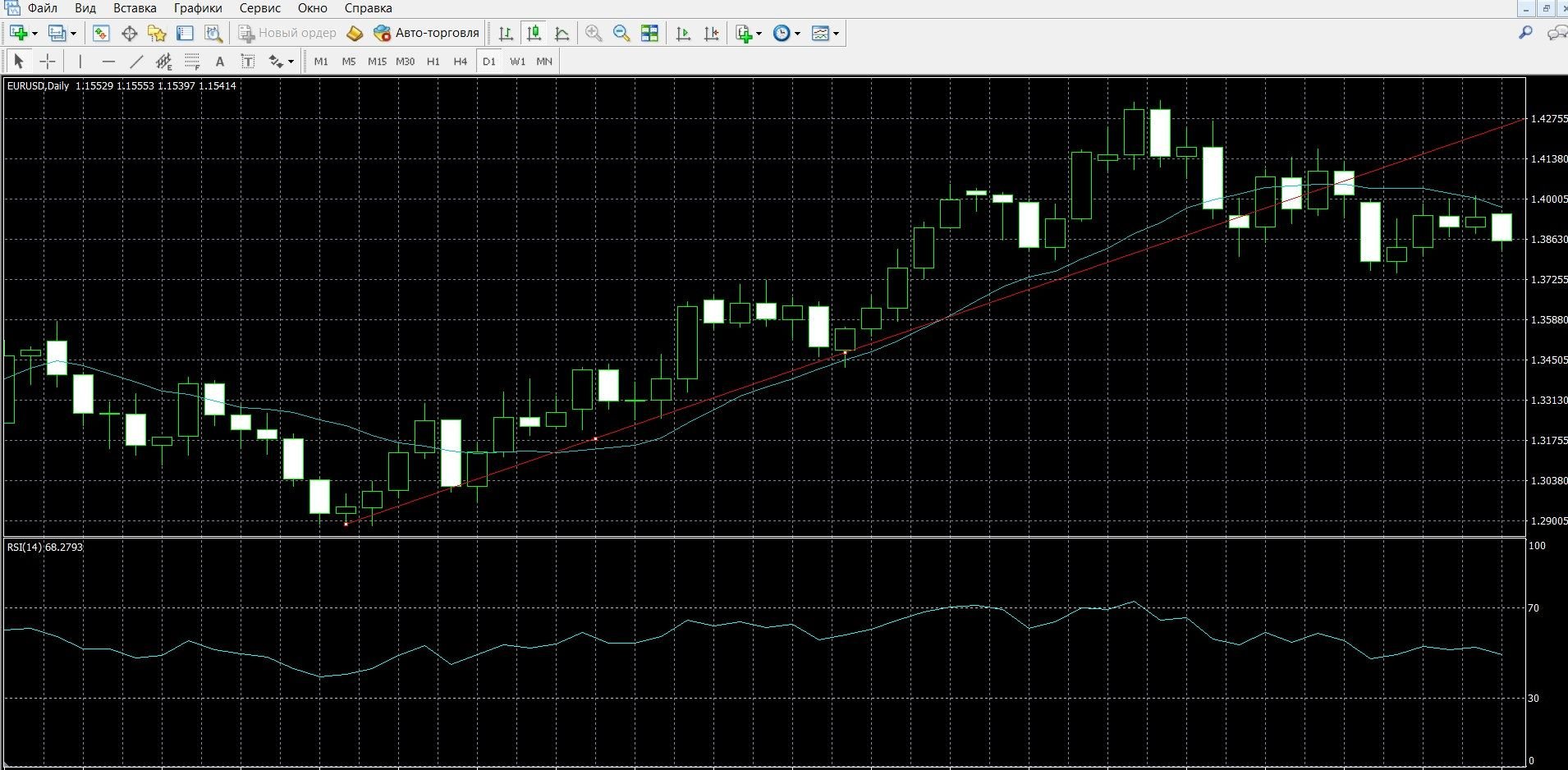The height and width of the screenshot is (770, 1568).
Task: Toggle the Terminal panel icon
Action: coord(185,34)
